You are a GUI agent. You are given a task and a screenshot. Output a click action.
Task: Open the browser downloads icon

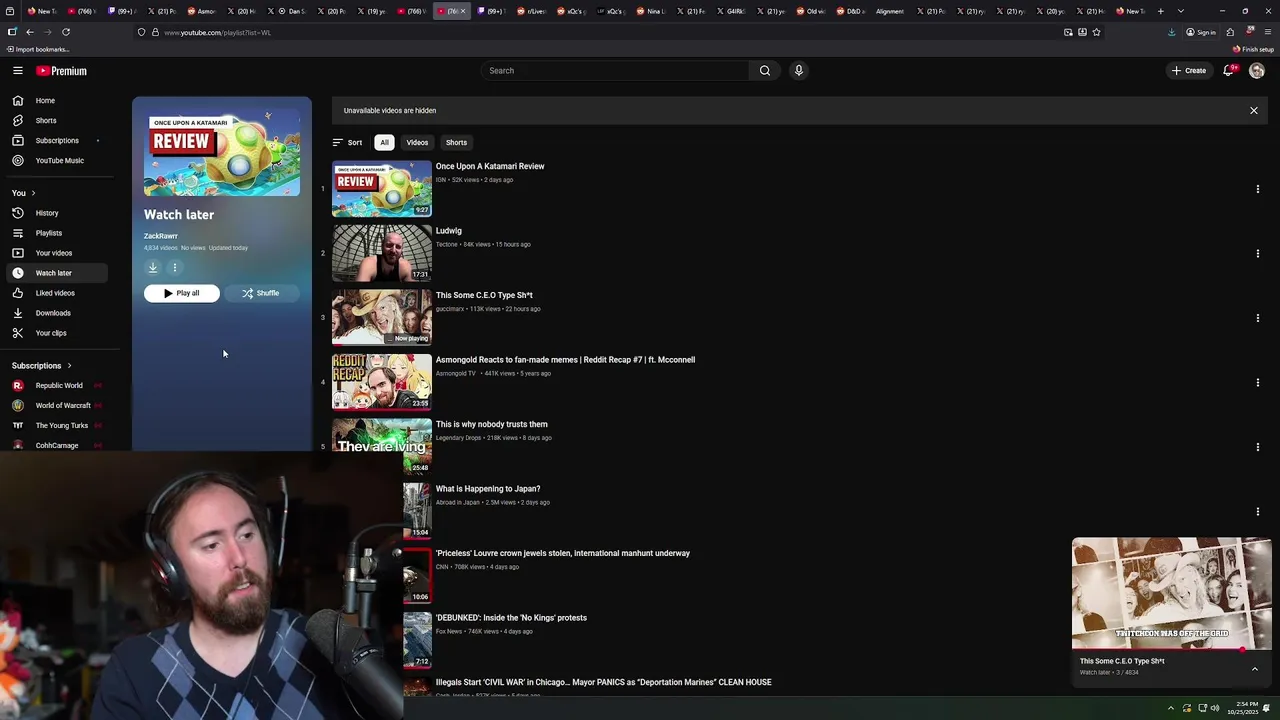pos(1171,32)
